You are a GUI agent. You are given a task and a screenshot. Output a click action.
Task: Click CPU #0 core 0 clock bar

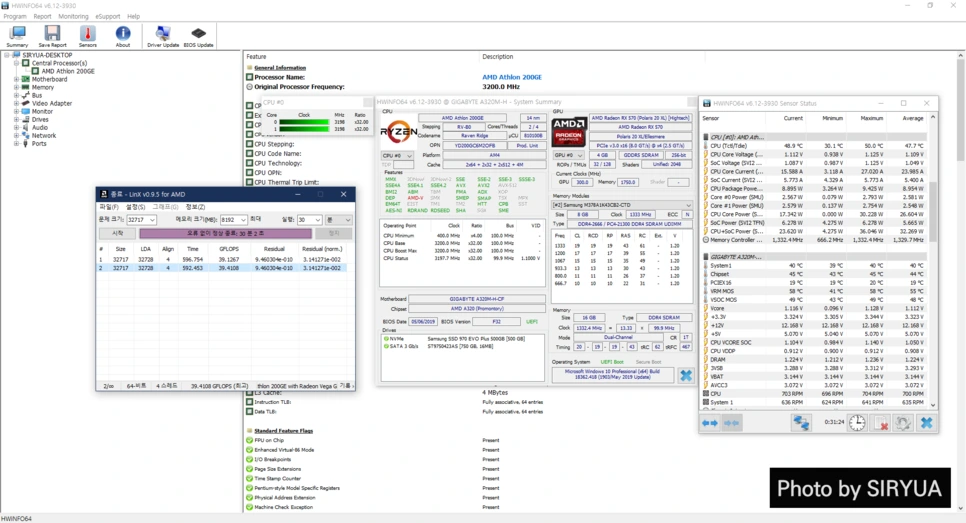[304, 123]
